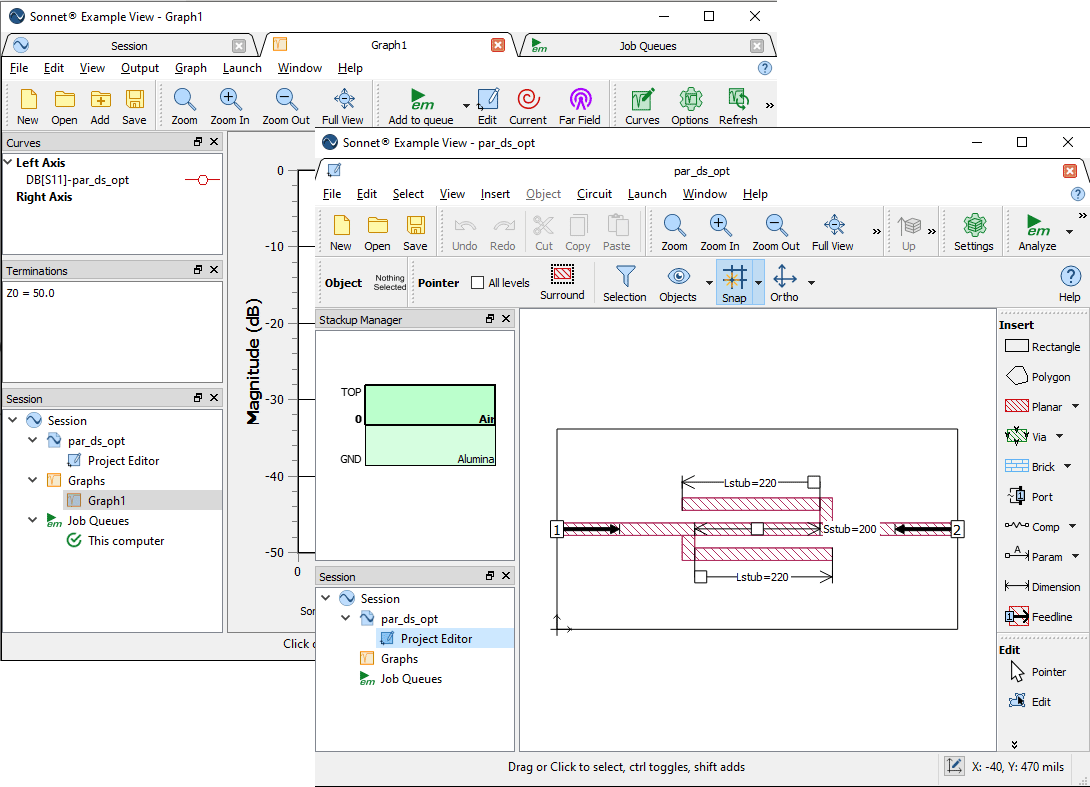Open the Comp dropdown arrow

click(1073, 526)
